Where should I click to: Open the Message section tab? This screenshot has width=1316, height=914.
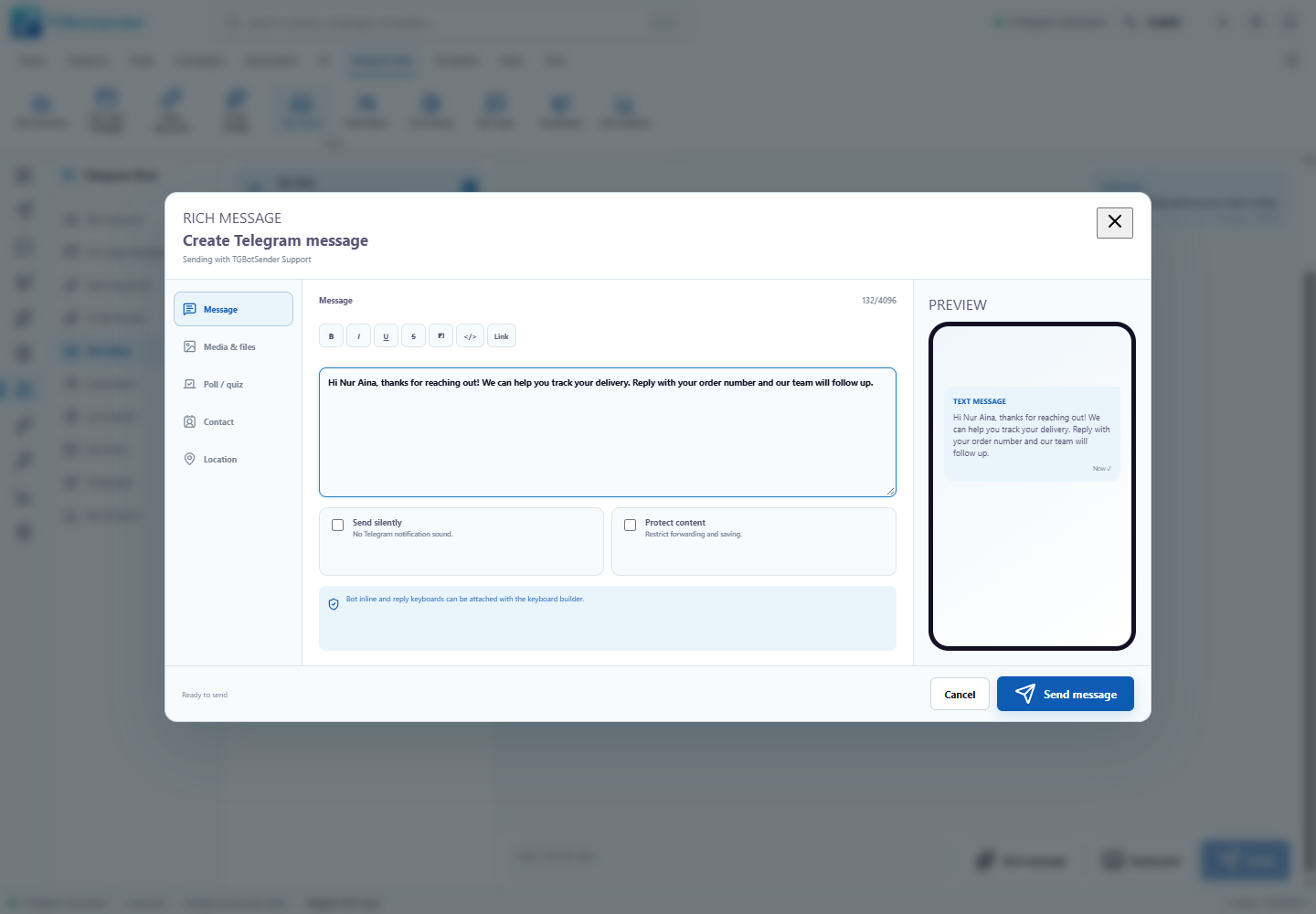(x=233, y=309)
